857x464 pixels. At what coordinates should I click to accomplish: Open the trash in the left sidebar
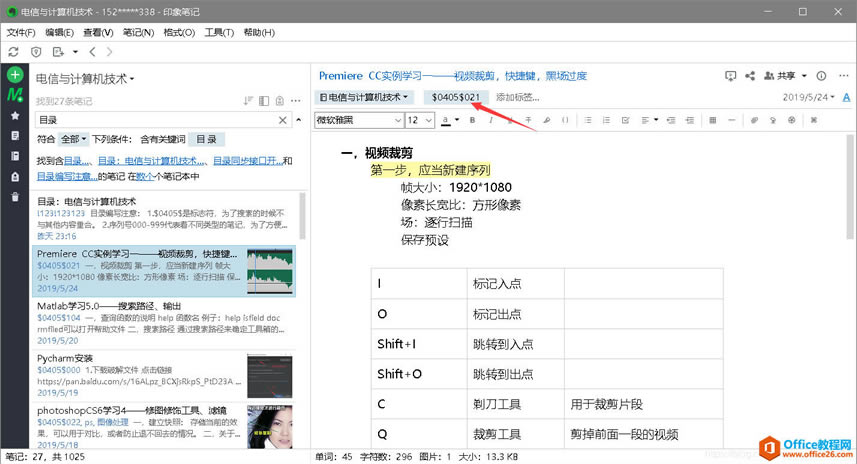pos(15,196)
